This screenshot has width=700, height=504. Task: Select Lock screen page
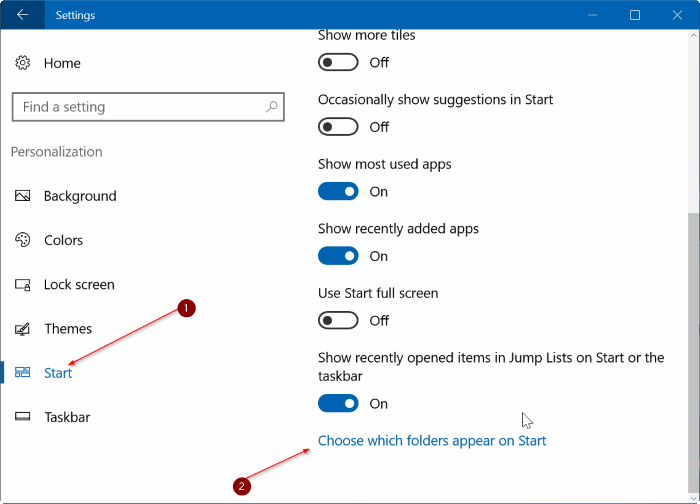[79, 284]
